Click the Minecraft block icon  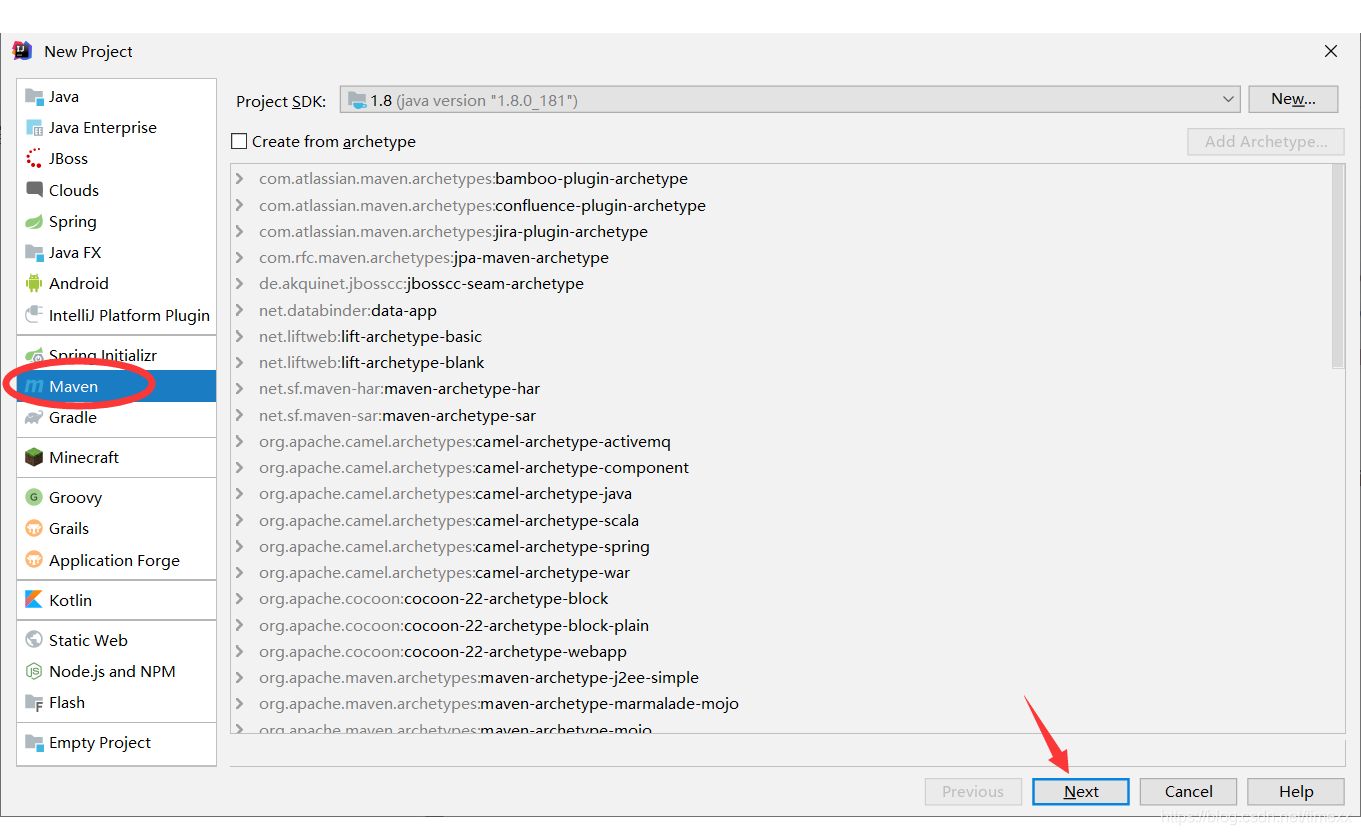click(x=34, y=458)
